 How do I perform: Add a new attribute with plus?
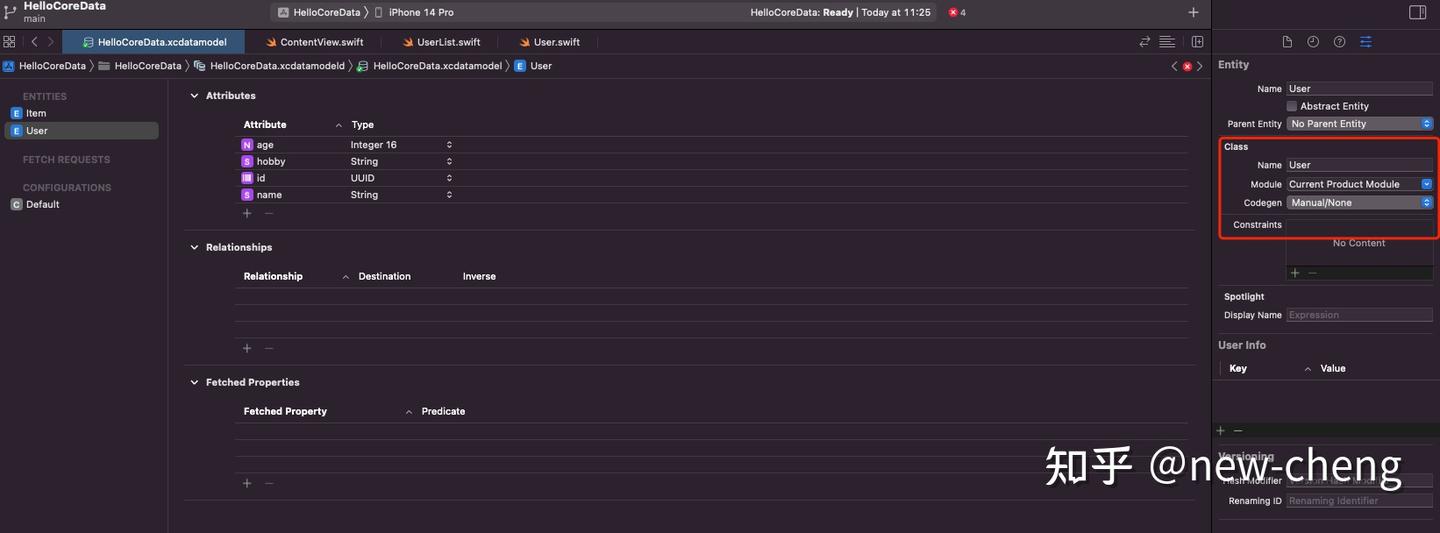[x=247, y=214]
